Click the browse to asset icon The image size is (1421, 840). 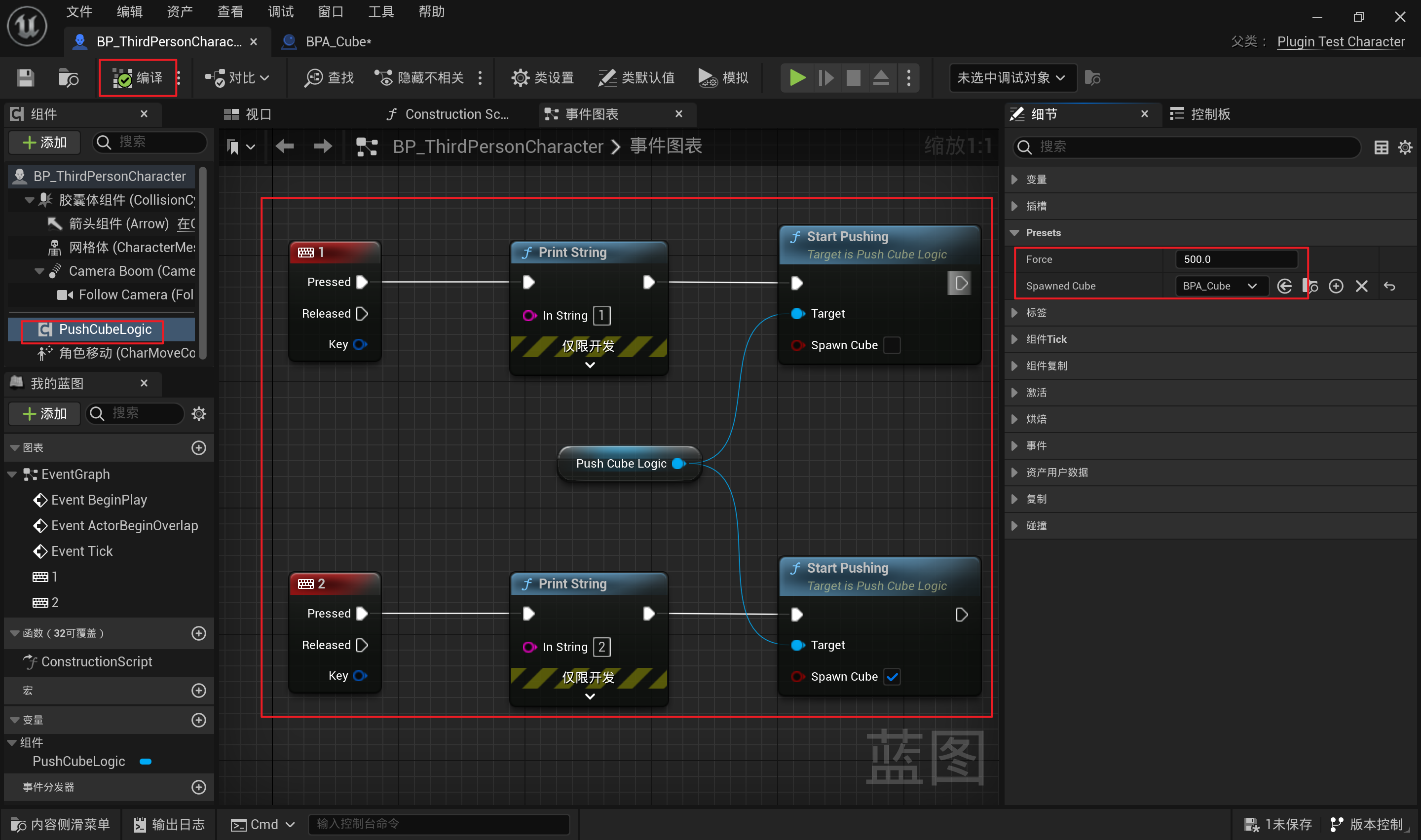[x=69, y=77]
